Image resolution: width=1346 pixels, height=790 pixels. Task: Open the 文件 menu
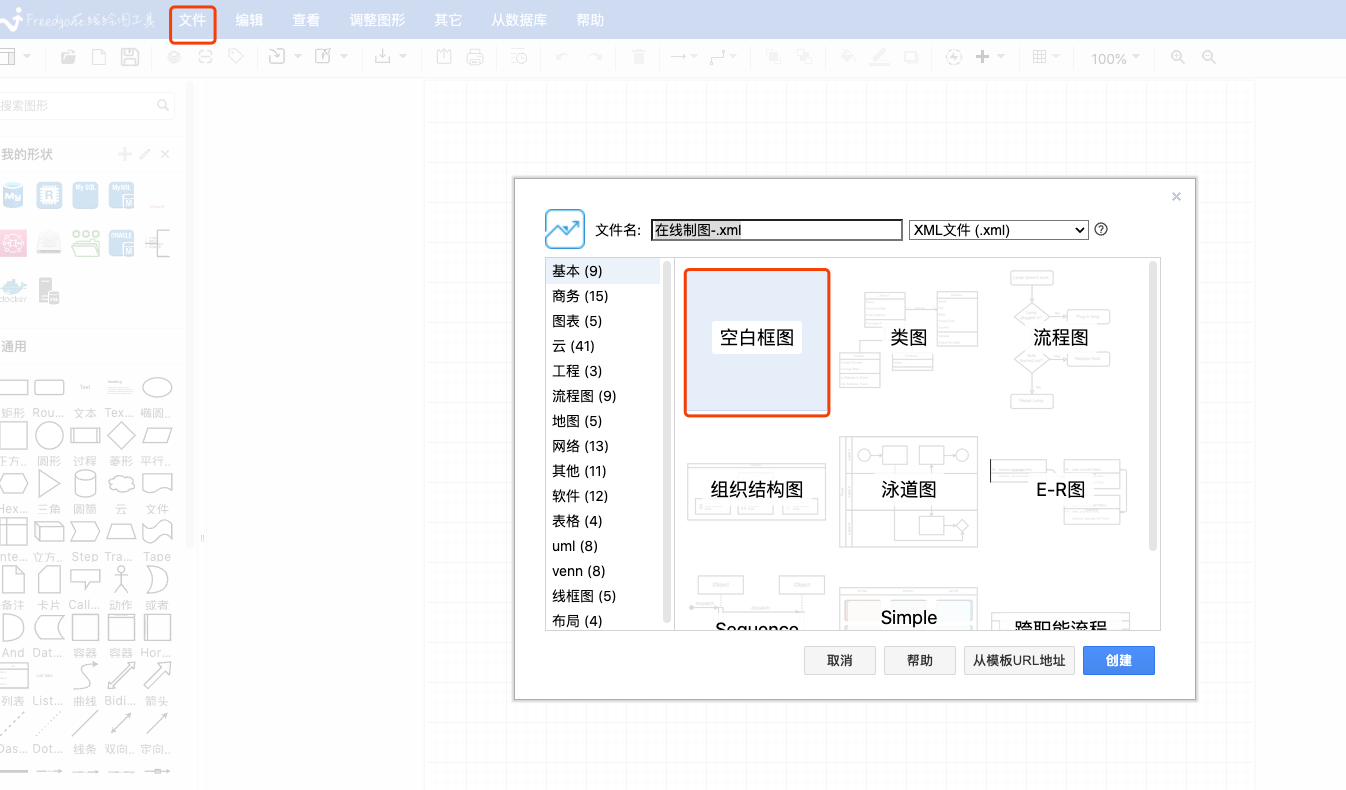[x=192, y=20]
